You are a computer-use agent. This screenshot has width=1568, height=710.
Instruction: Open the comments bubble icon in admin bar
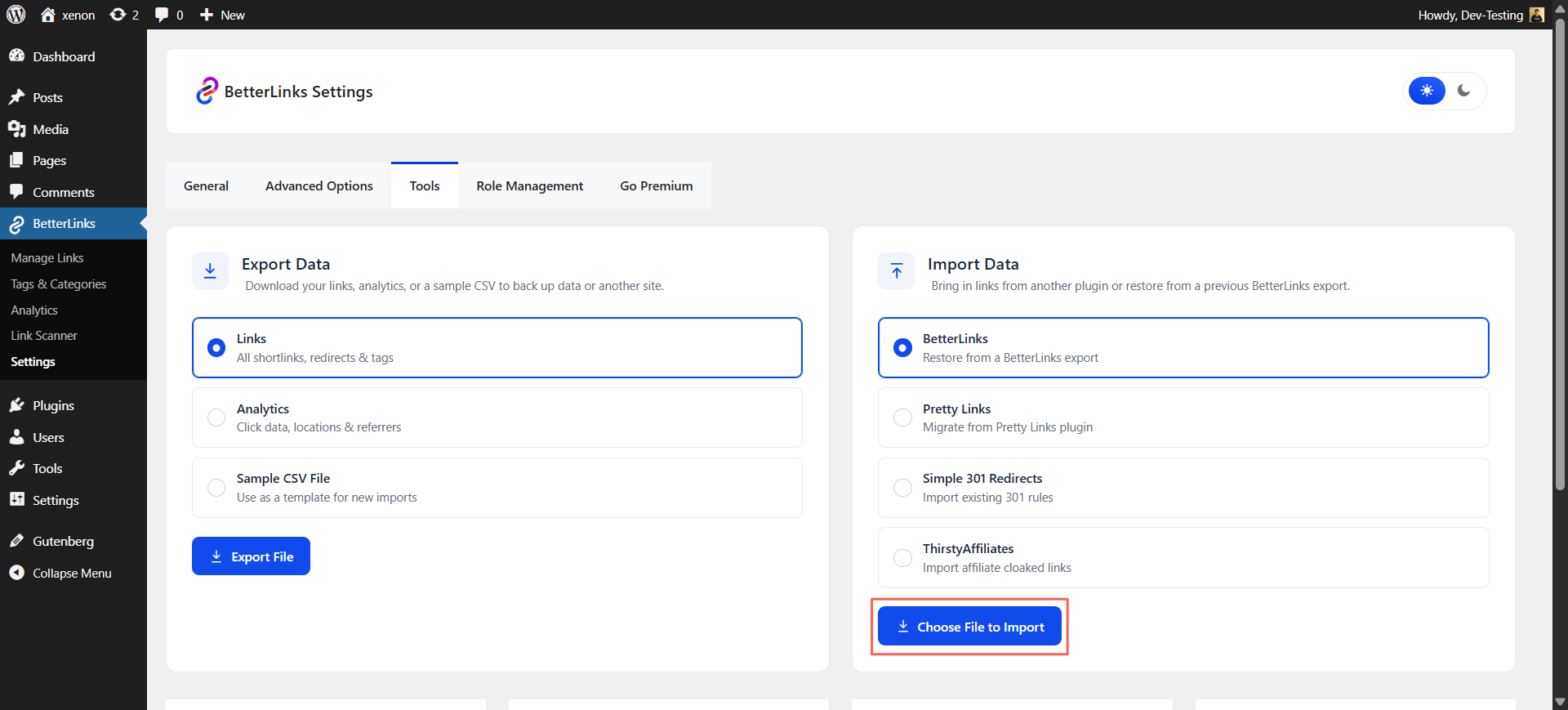coord(162,15)
